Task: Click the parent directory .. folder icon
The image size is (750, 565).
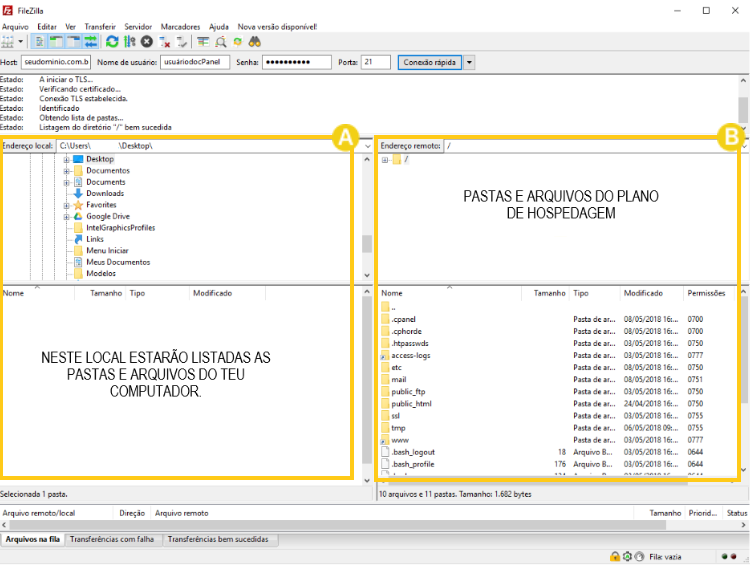Action: (385, 307)
